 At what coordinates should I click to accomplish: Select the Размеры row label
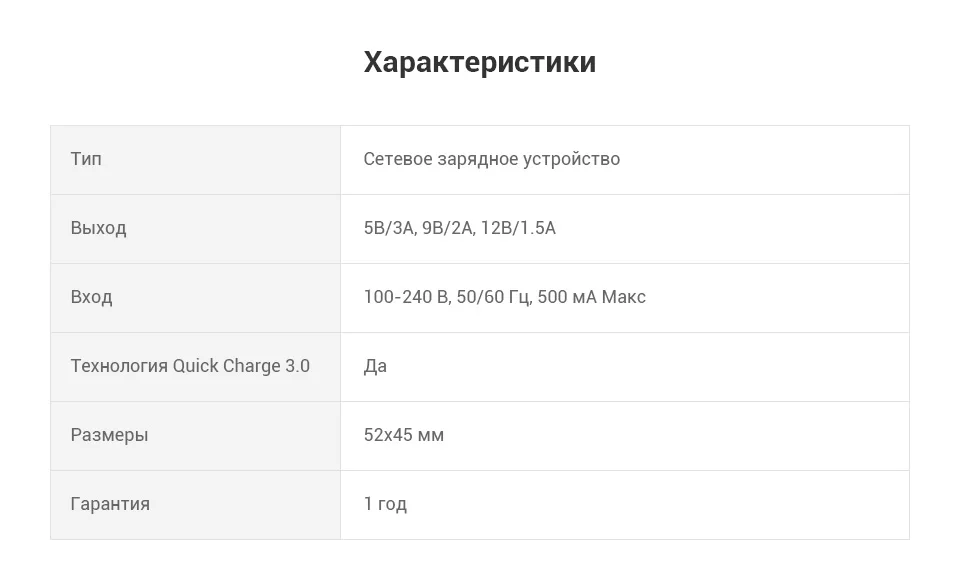coord(110,435)
